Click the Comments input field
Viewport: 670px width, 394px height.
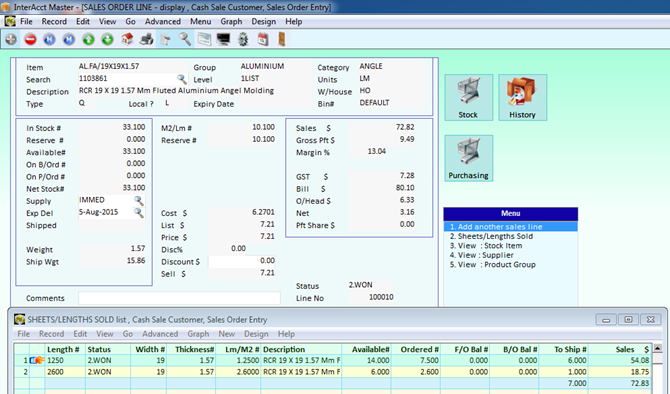[179, 298]
